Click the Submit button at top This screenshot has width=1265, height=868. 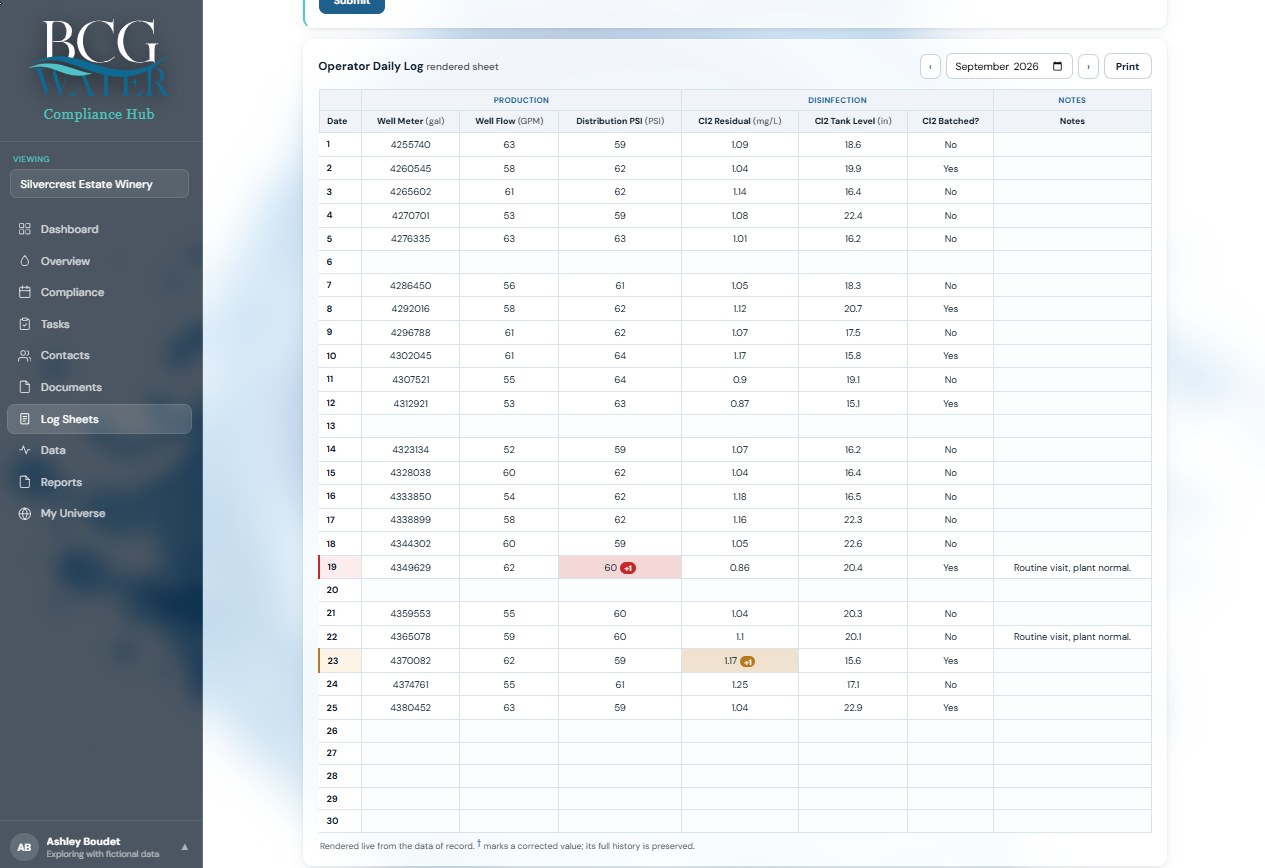(x=352, y=4)
